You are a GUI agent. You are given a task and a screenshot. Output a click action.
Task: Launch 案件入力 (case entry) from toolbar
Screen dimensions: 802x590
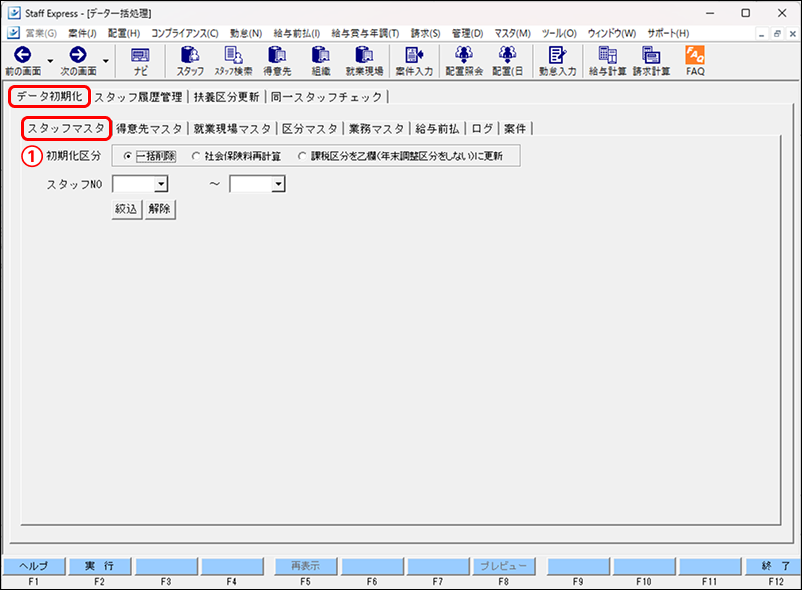click(x=415, y=62)
